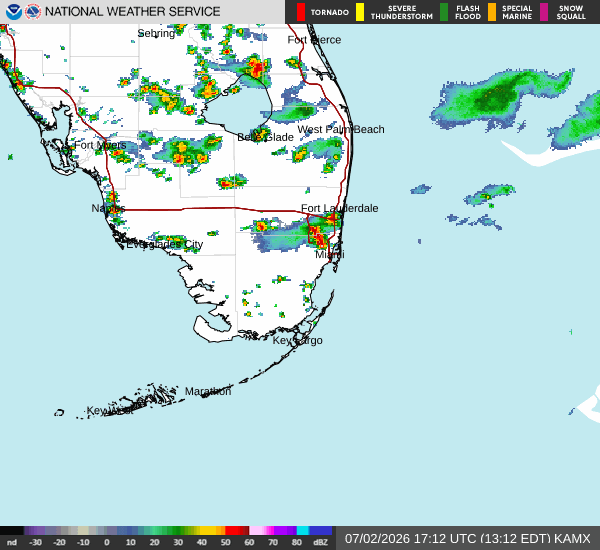Click the TORNADO legend label
This screenshot has width=600, height=550.
click(x=330, y=12)
